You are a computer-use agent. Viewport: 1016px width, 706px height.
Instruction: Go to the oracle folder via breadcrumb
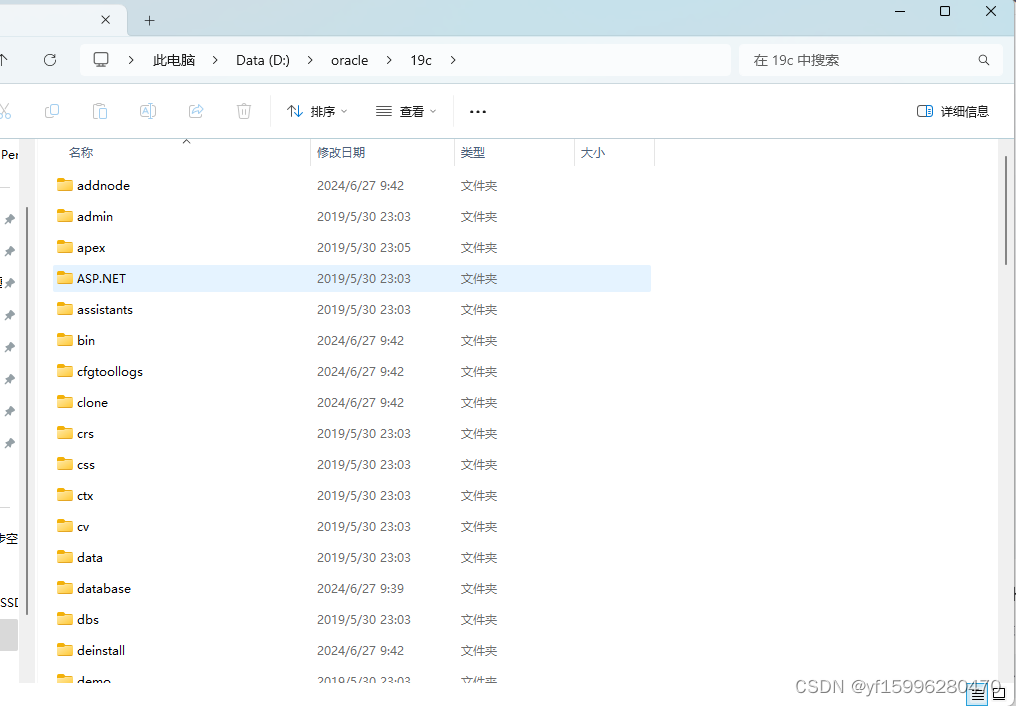(349, 60)
